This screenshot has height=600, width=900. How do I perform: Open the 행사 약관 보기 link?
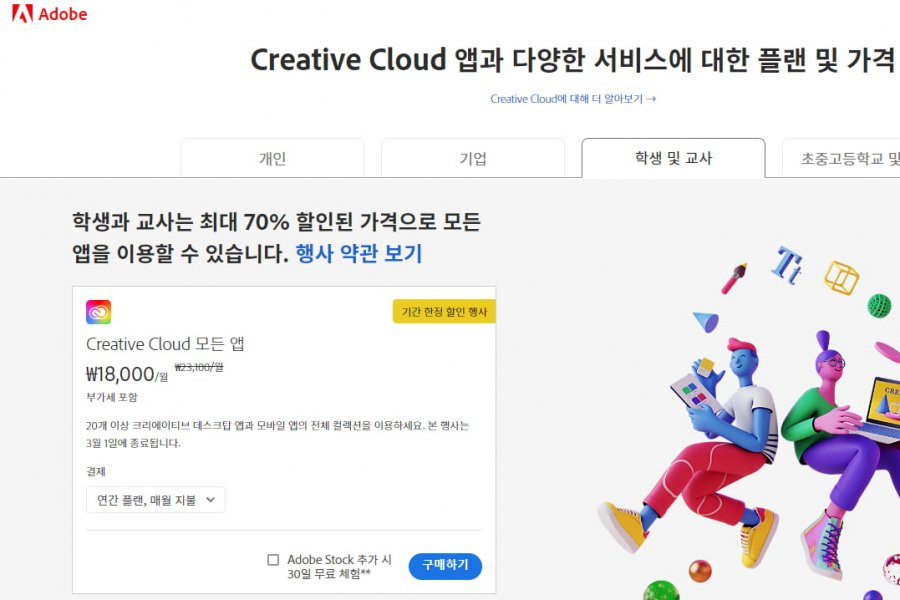point(359,253)
